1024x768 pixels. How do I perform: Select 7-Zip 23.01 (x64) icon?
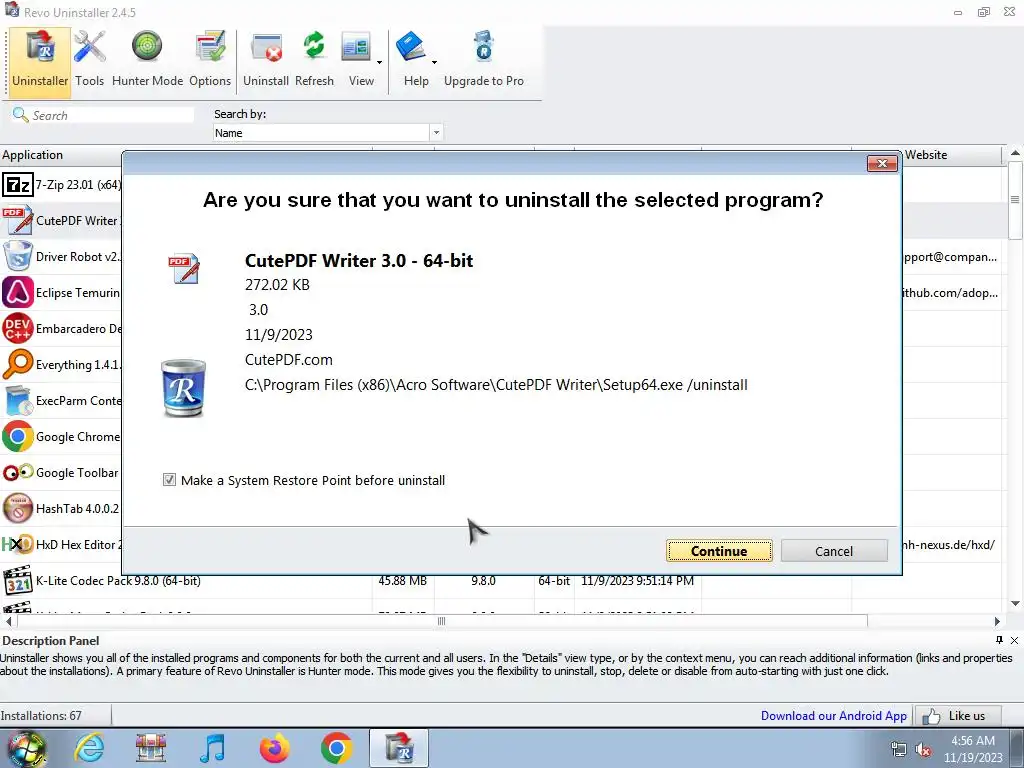pos(18,185)
